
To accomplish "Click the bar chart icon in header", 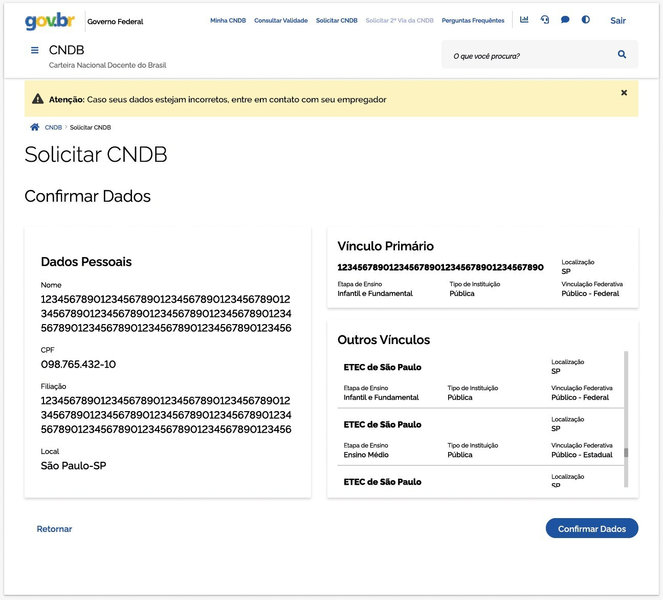I will [x=524, y=20].
